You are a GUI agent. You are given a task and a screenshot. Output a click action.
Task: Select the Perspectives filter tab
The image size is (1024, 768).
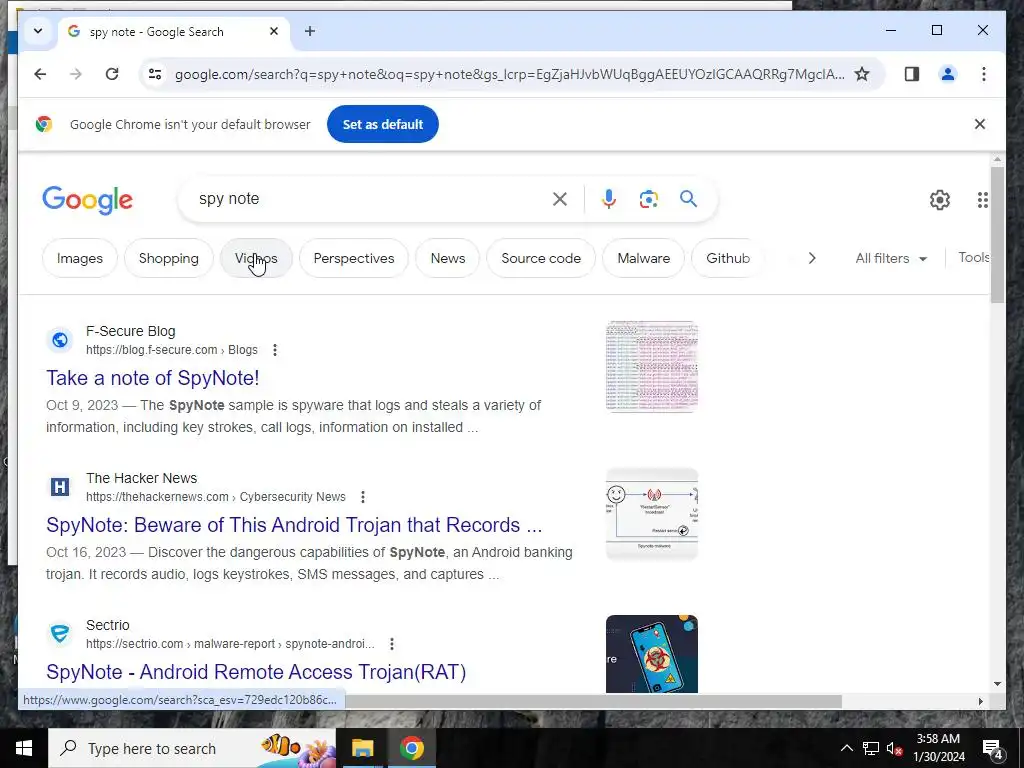pos(354,259)
